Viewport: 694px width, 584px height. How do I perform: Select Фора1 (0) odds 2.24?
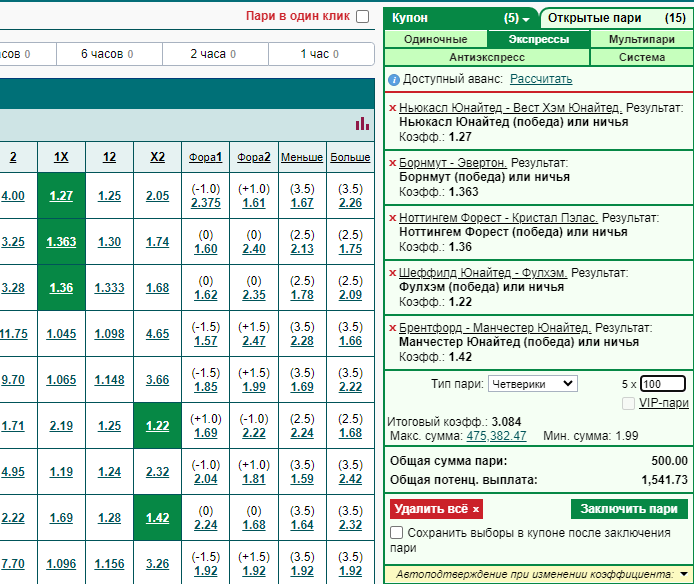[205, 525]
